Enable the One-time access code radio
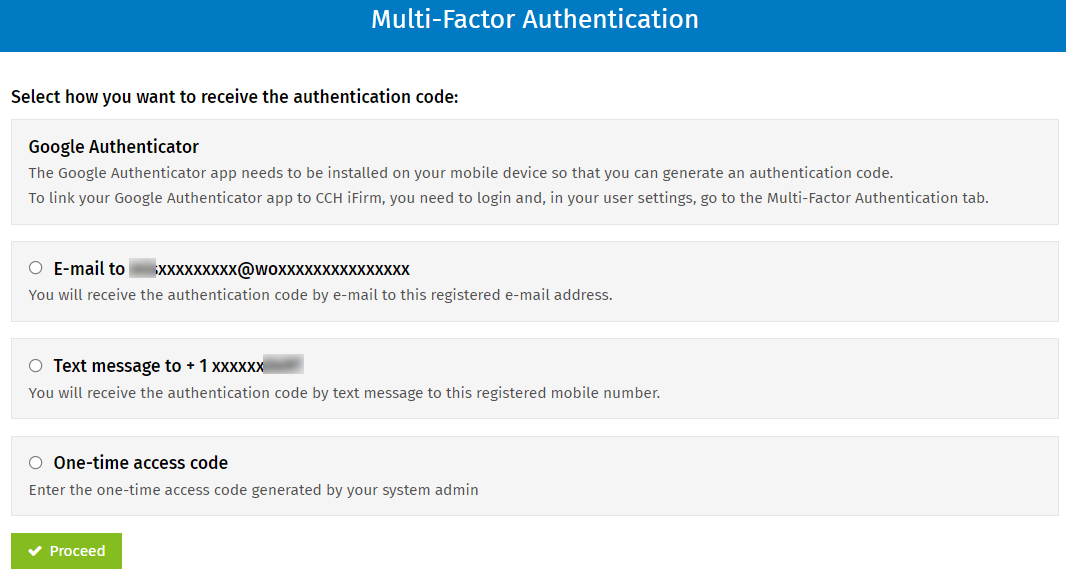The image size is (1066, 575). [x=36, y=463]
